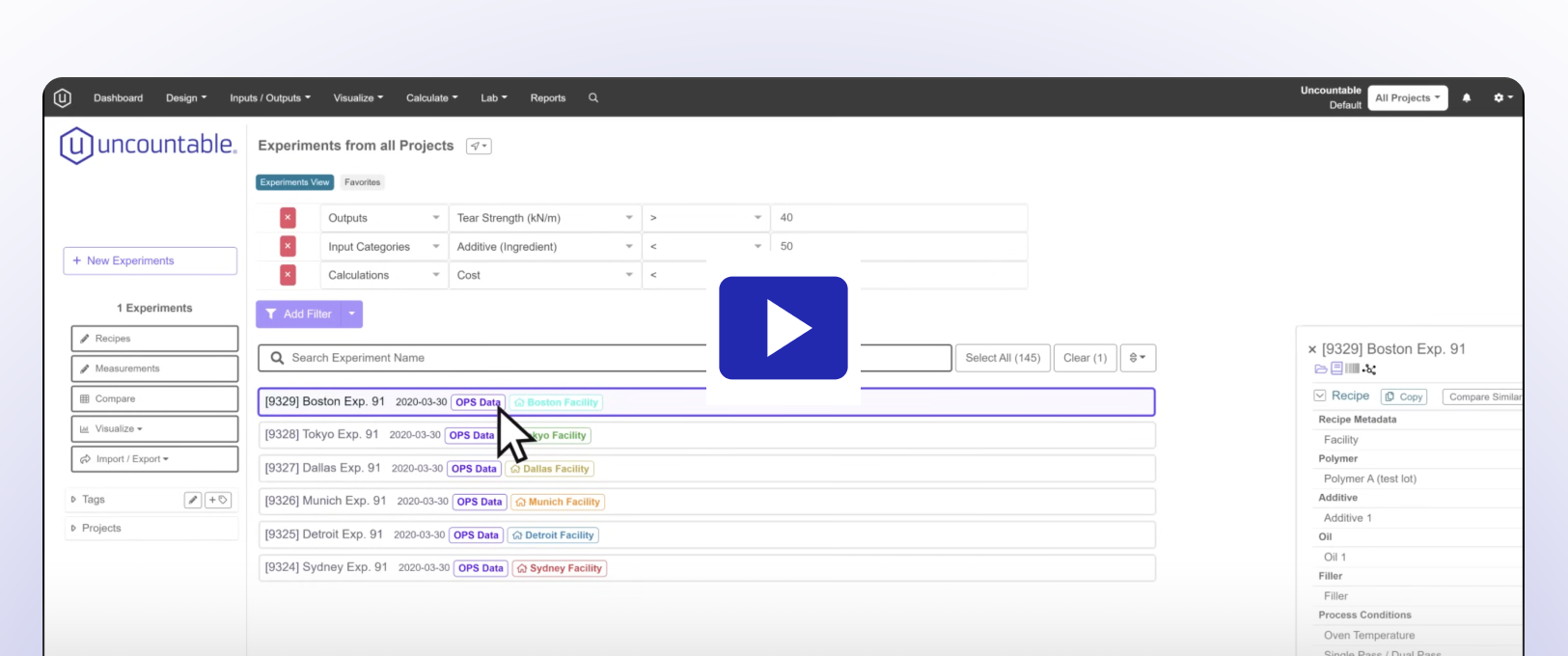Select the [9328] Tokyo Exp. 91 row
The image size is (1568, 656).
(706, 435)
